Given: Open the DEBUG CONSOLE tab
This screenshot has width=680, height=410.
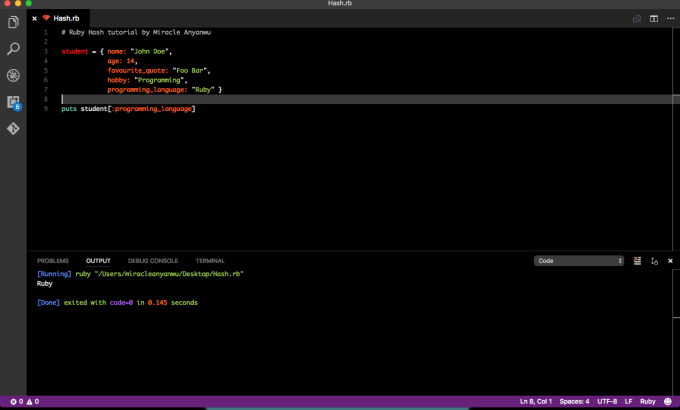Looking at the screenshot, I should (x=152, y=260).
